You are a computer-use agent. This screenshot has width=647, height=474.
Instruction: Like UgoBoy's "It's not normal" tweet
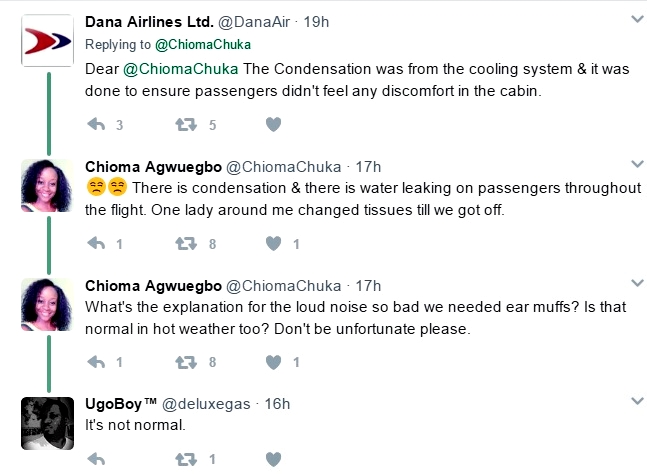pyautogui.click(x=273, y=459)
